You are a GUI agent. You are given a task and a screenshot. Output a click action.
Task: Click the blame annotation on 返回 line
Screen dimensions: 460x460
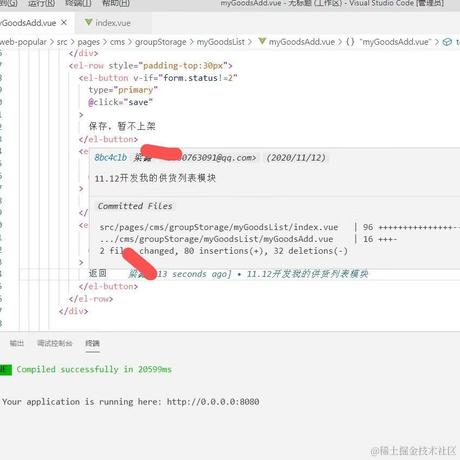[248, 274]
